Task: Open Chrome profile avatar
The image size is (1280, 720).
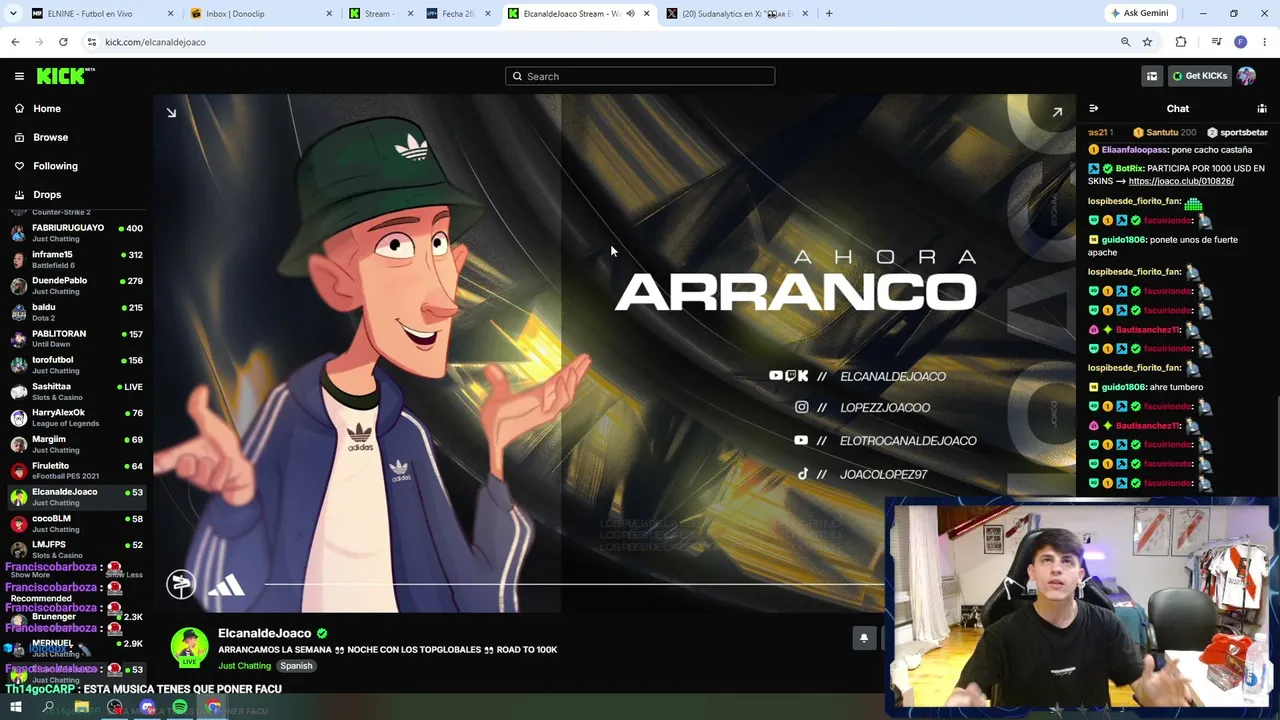Action: pyautogui.click(x=1240, y=42)
